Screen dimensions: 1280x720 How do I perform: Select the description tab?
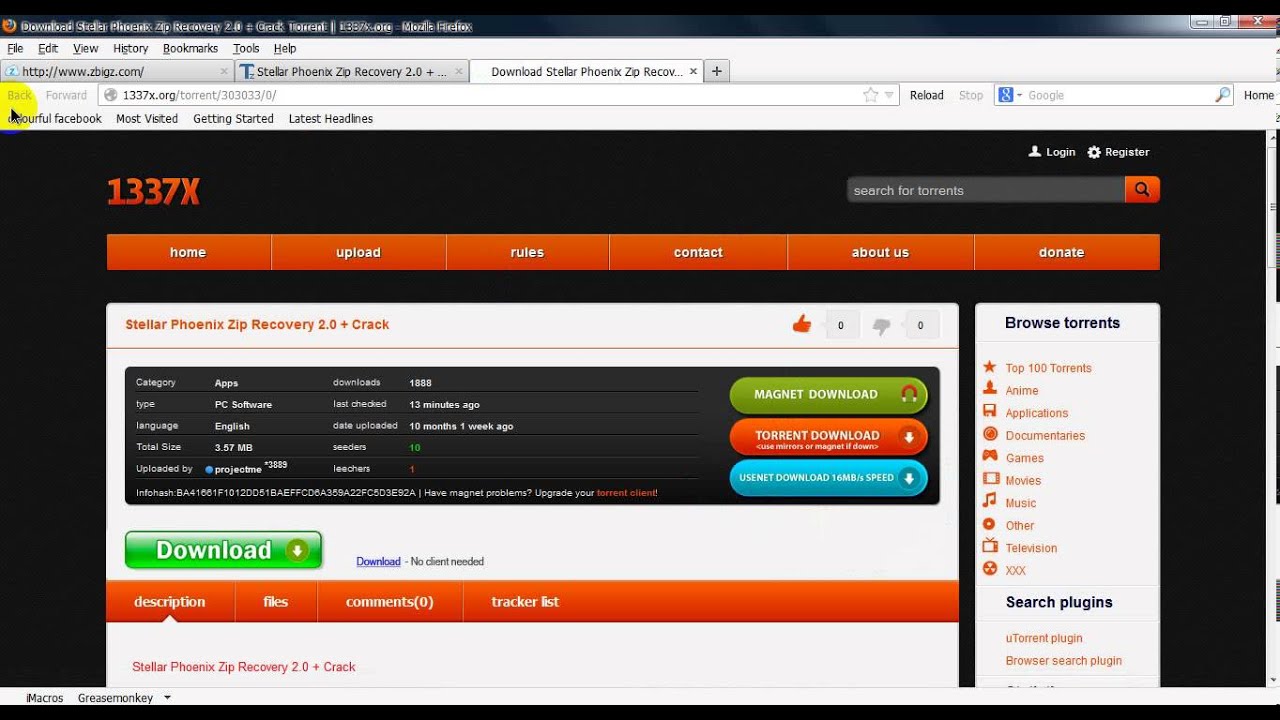coord(170,602)
